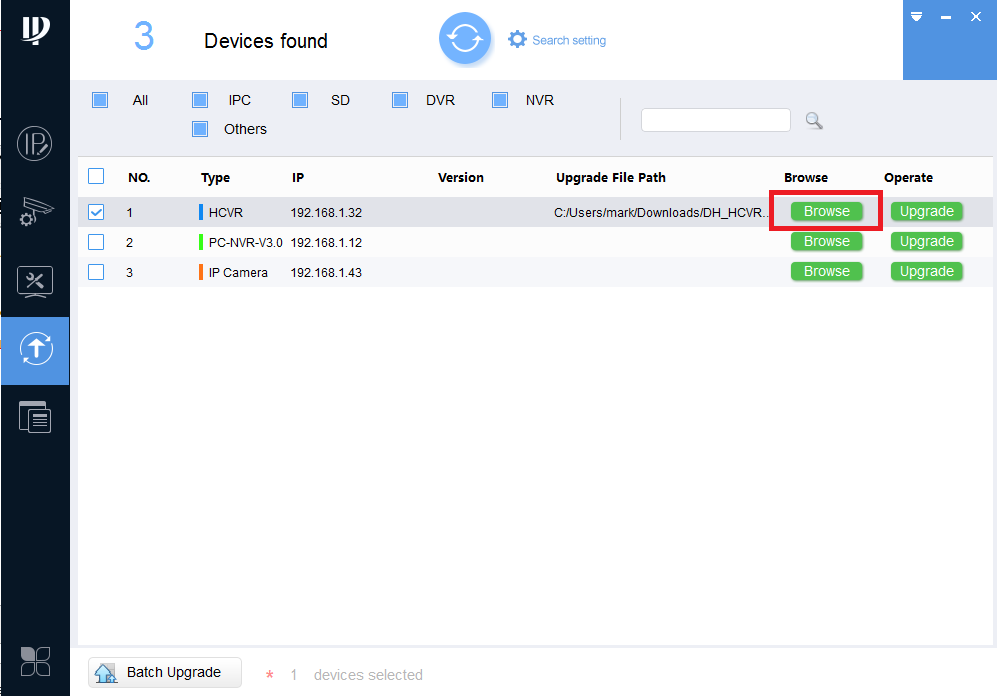Click the device search text field
The image size is (997, 696).
click(715, 120)
